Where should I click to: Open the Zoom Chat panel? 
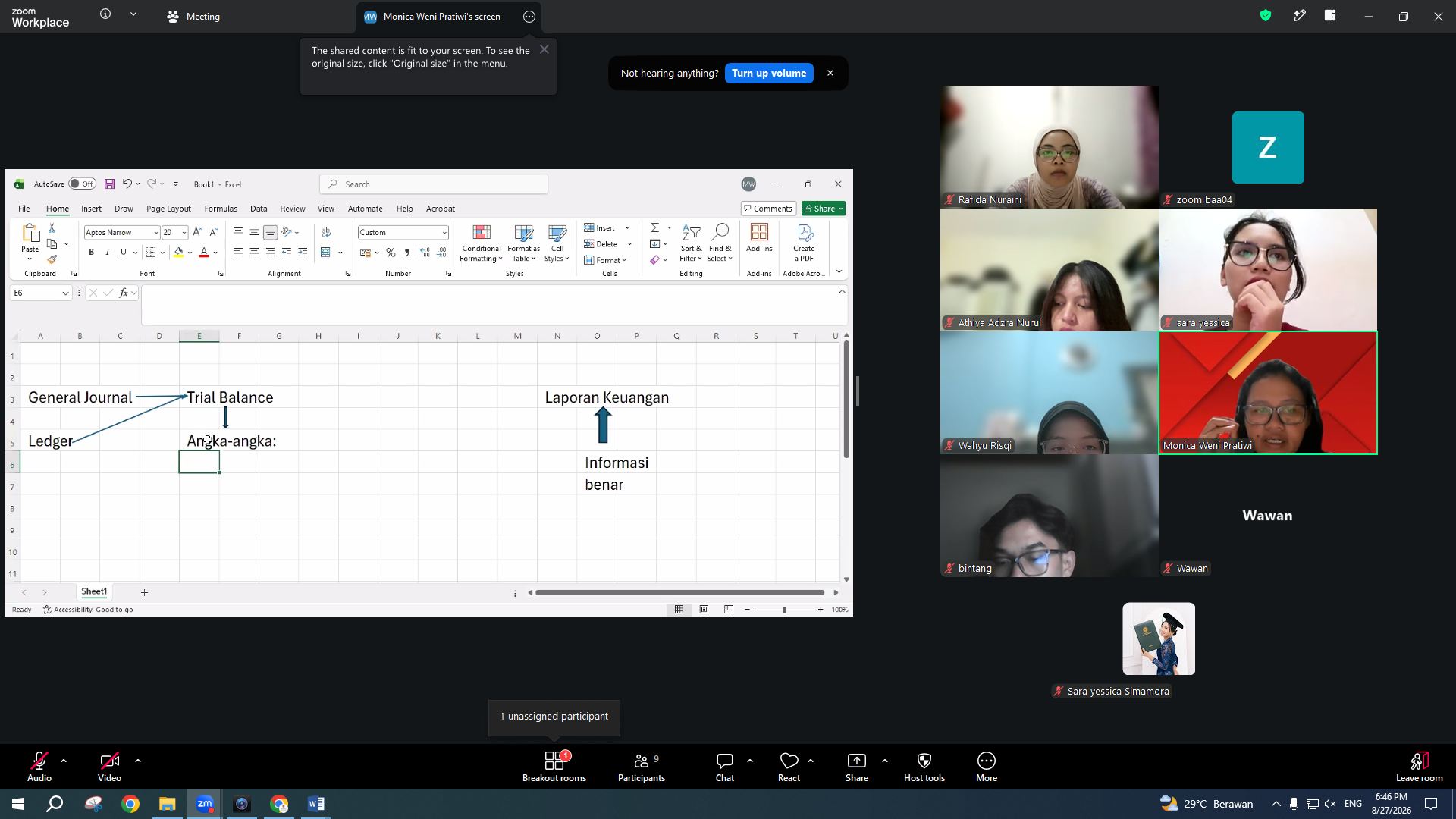(x=725, y=766)
